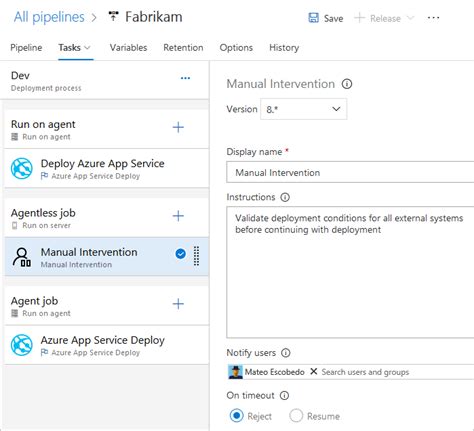This screenshot has width=474, height=431.
Task: Select the Resume radio button
Action: coord(296,416)
